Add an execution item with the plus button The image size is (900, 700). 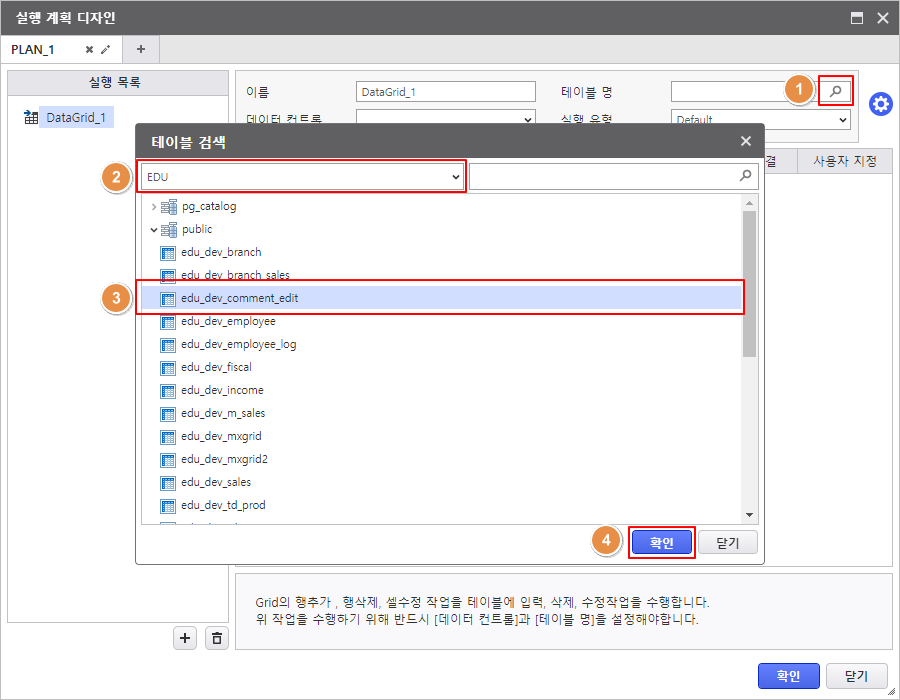pyautogui.click(x=185, y=638)
